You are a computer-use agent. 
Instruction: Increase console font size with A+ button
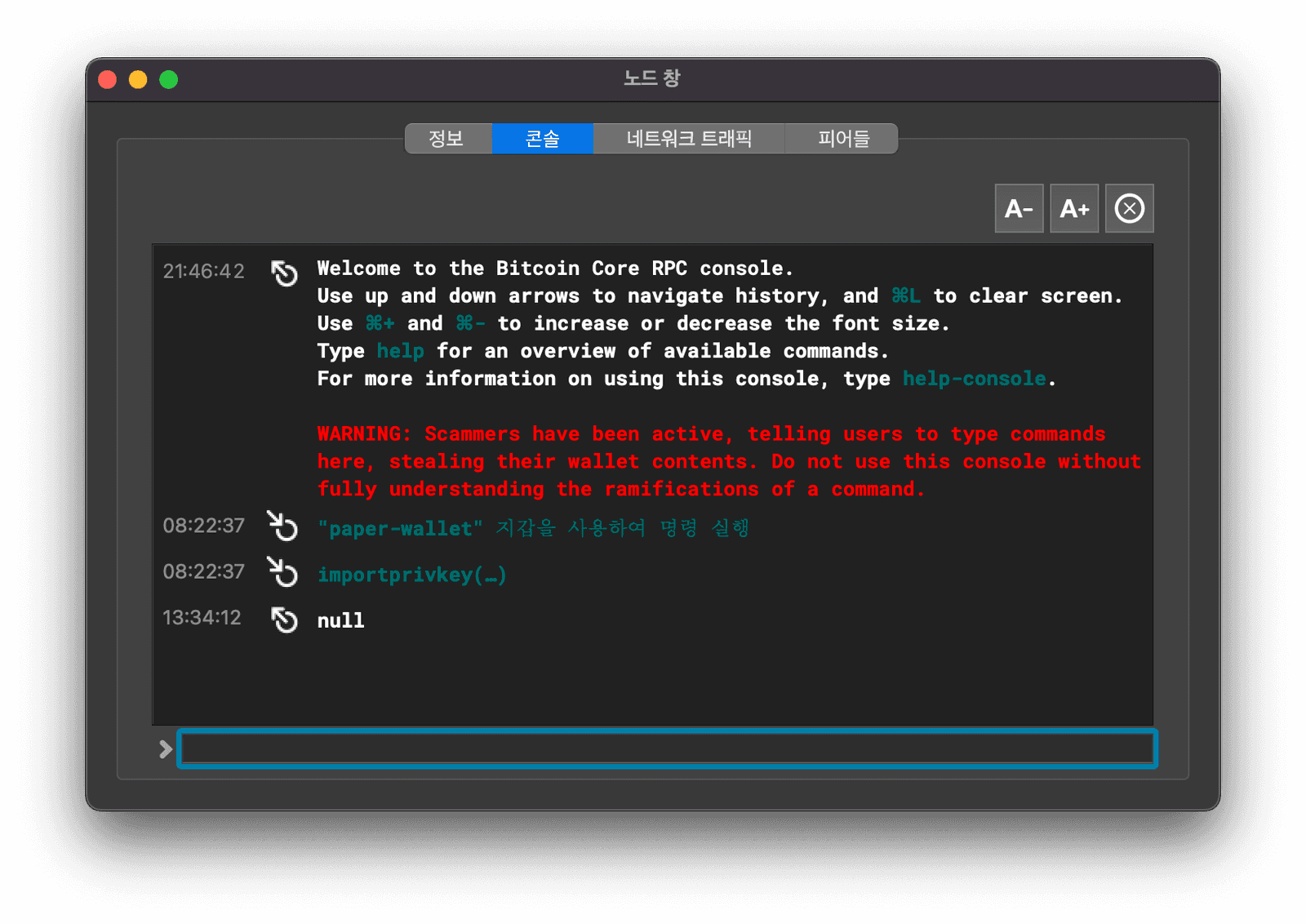(x=1074, y=208)
